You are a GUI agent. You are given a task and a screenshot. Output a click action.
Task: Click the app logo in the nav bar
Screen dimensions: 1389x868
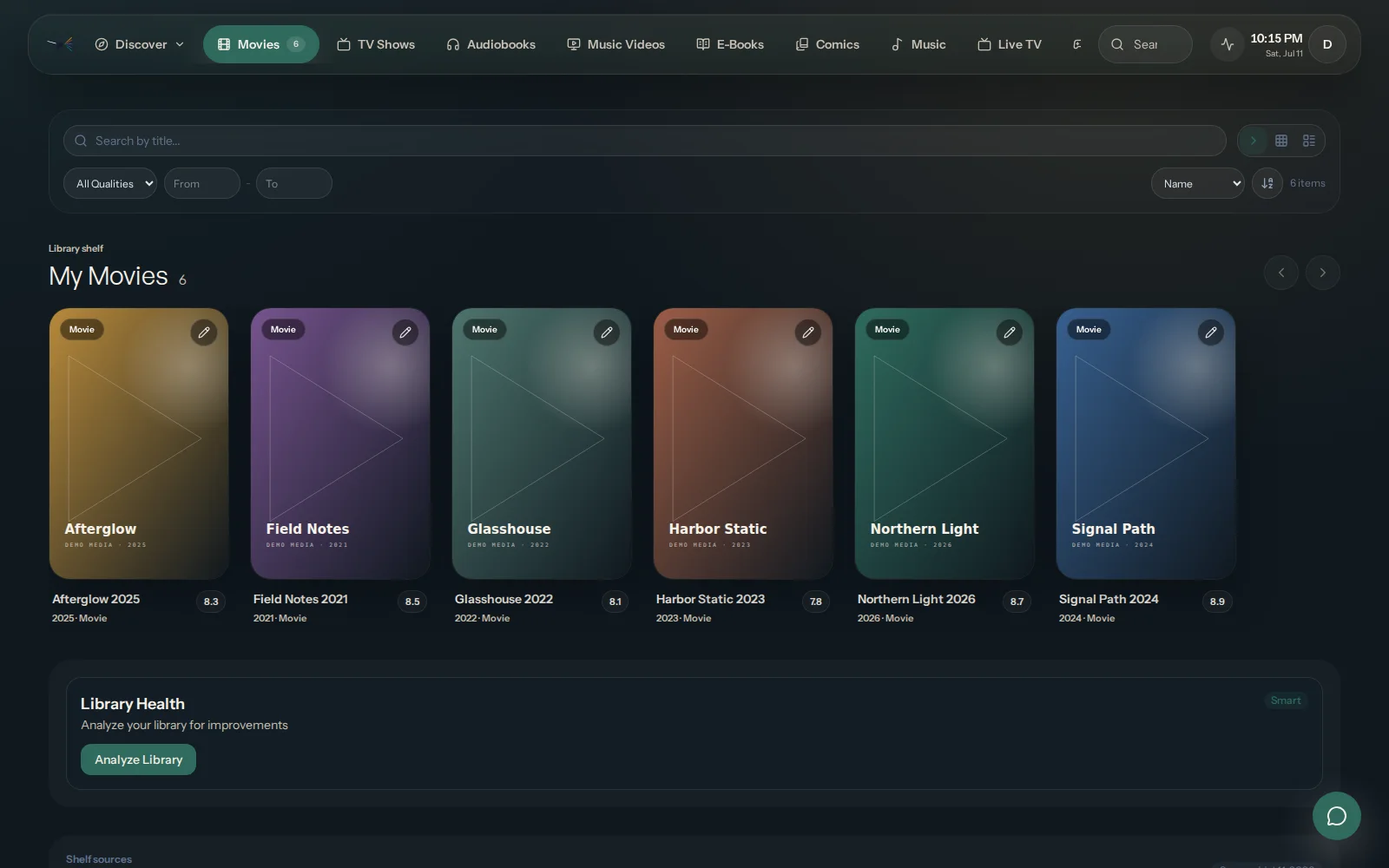pos(61,43)
